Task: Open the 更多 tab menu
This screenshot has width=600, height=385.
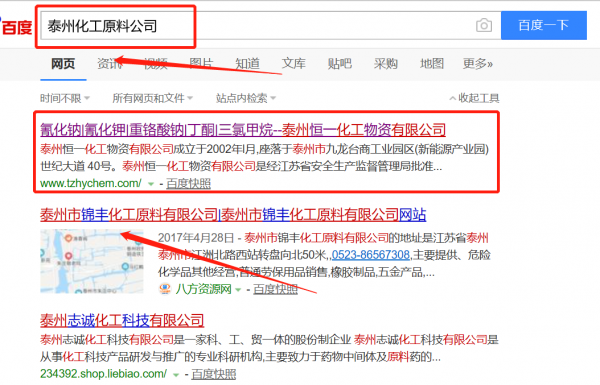Action: click(478, 64)
